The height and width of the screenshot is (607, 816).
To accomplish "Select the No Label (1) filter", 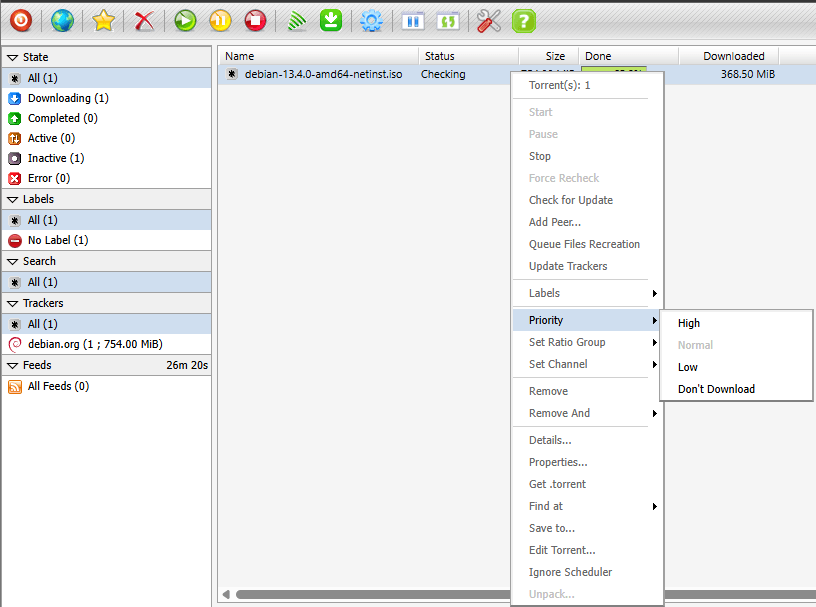I will pos(107,240).
